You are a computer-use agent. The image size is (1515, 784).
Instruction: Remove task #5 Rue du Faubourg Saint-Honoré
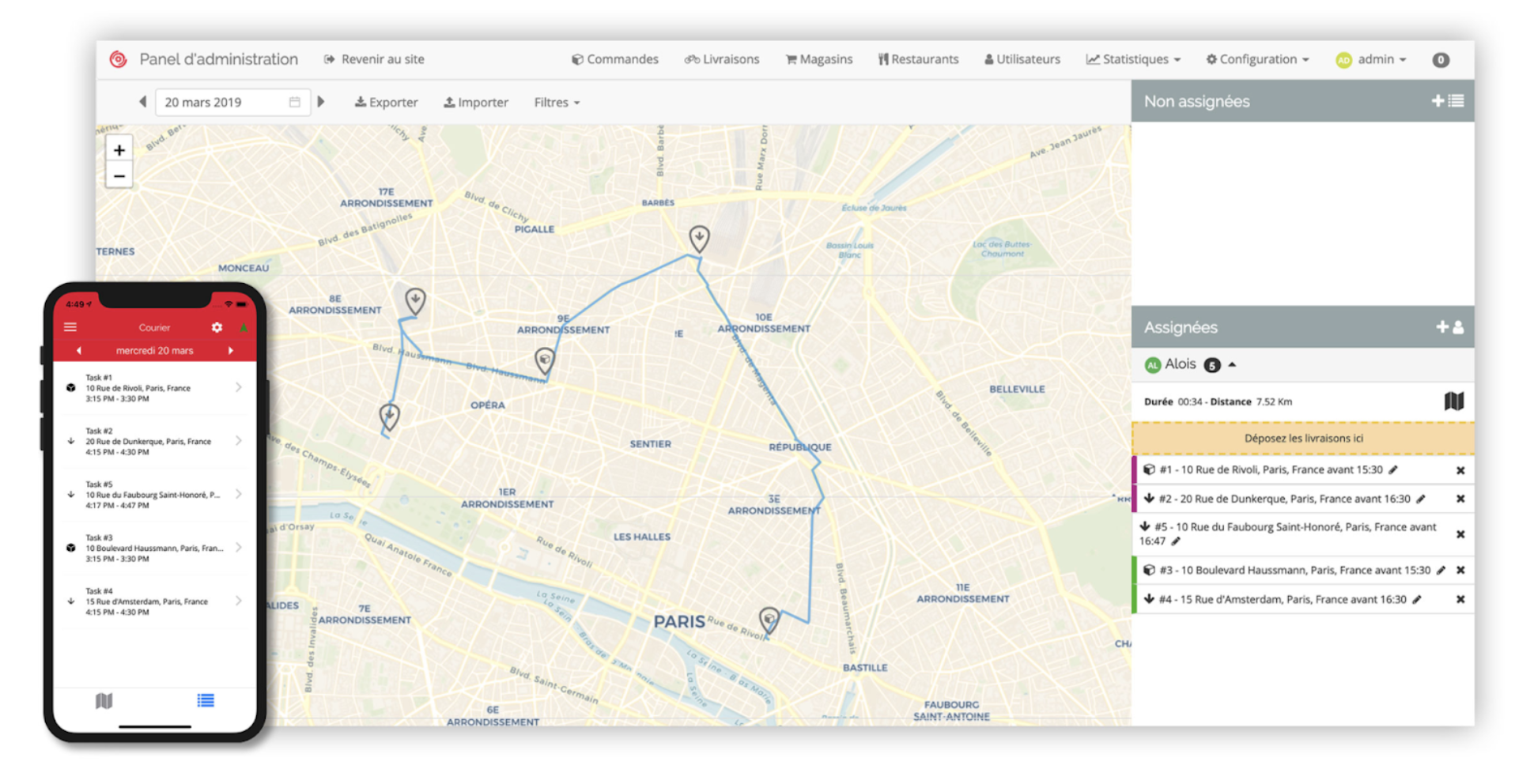(x=1460, y=534)
